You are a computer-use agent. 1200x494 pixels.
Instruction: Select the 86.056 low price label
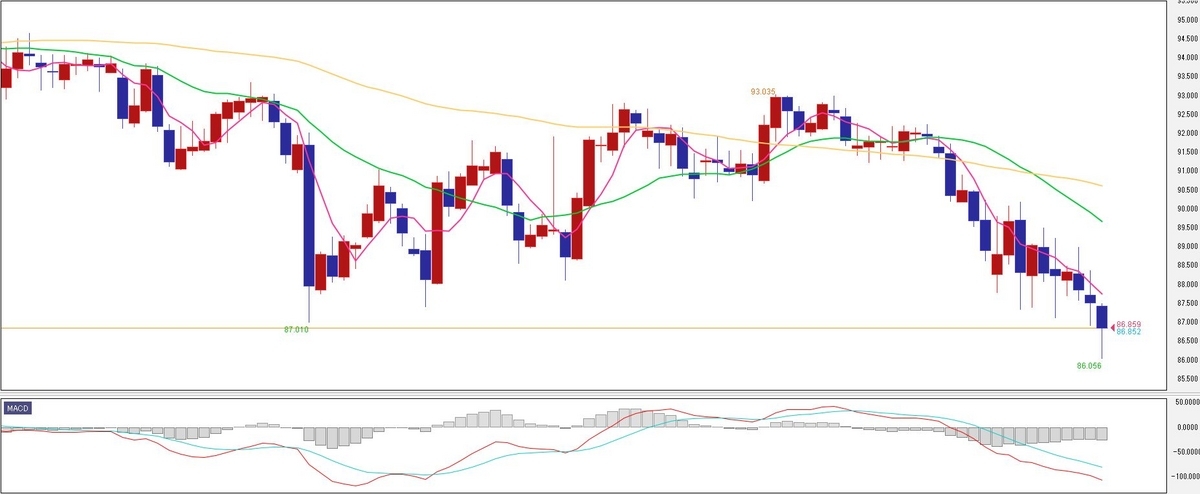[1089, 366]
